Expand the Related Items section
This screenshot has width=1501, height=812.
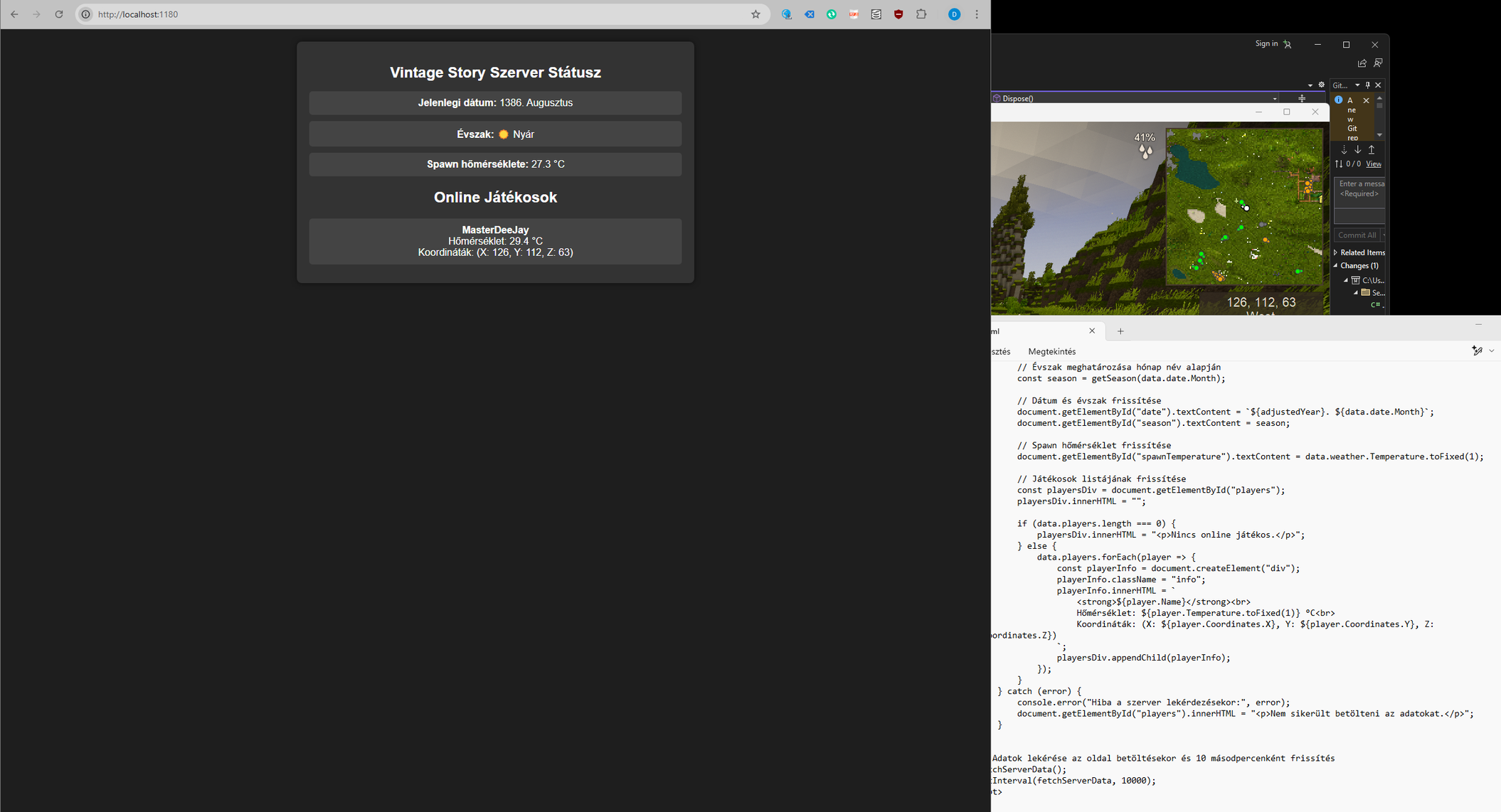(x=1336, y=252)
